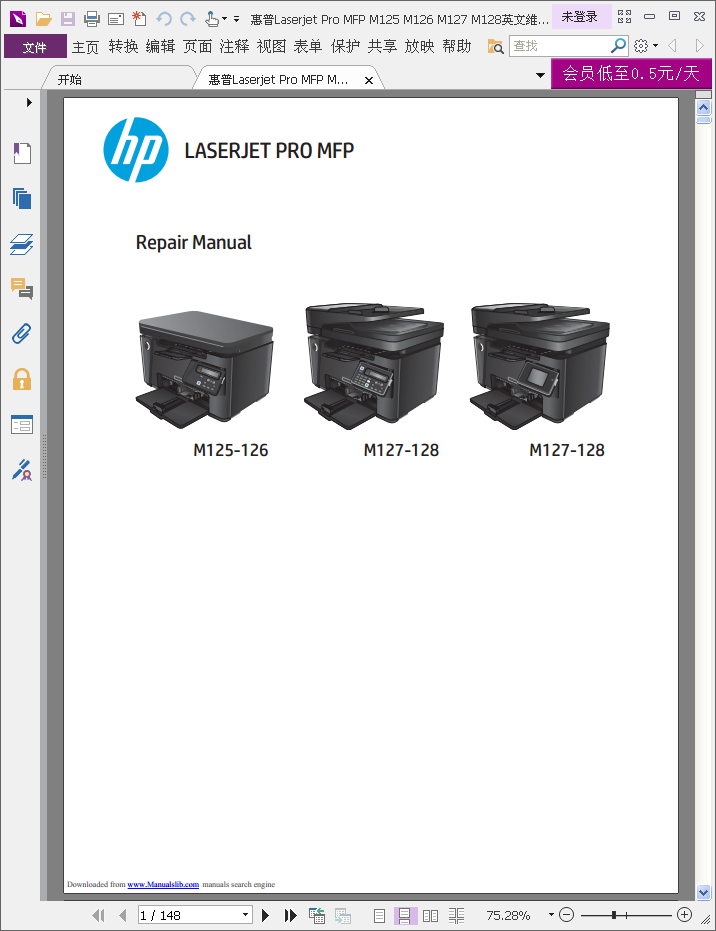The height and width of the screenshot is (931, 716).
Task: Click the previous view icon in status bar
Action: [x=316, y=915]
